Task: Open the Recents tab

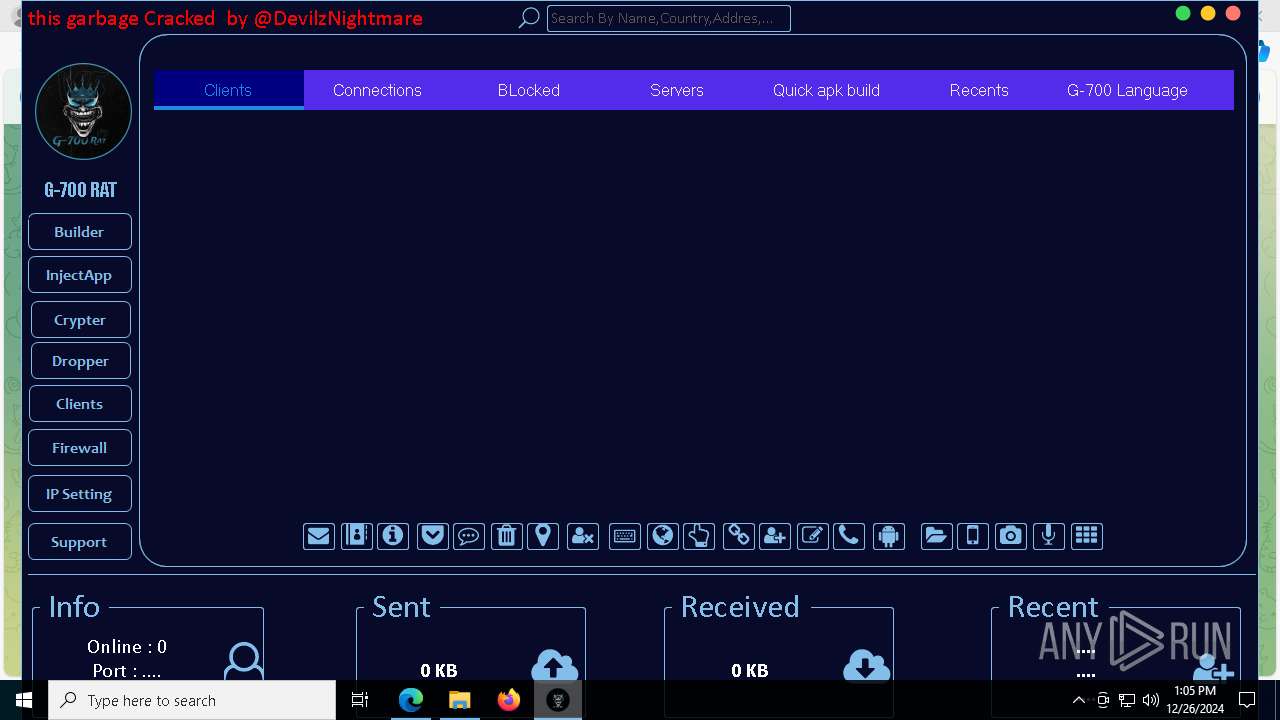Action: (979, 90)
